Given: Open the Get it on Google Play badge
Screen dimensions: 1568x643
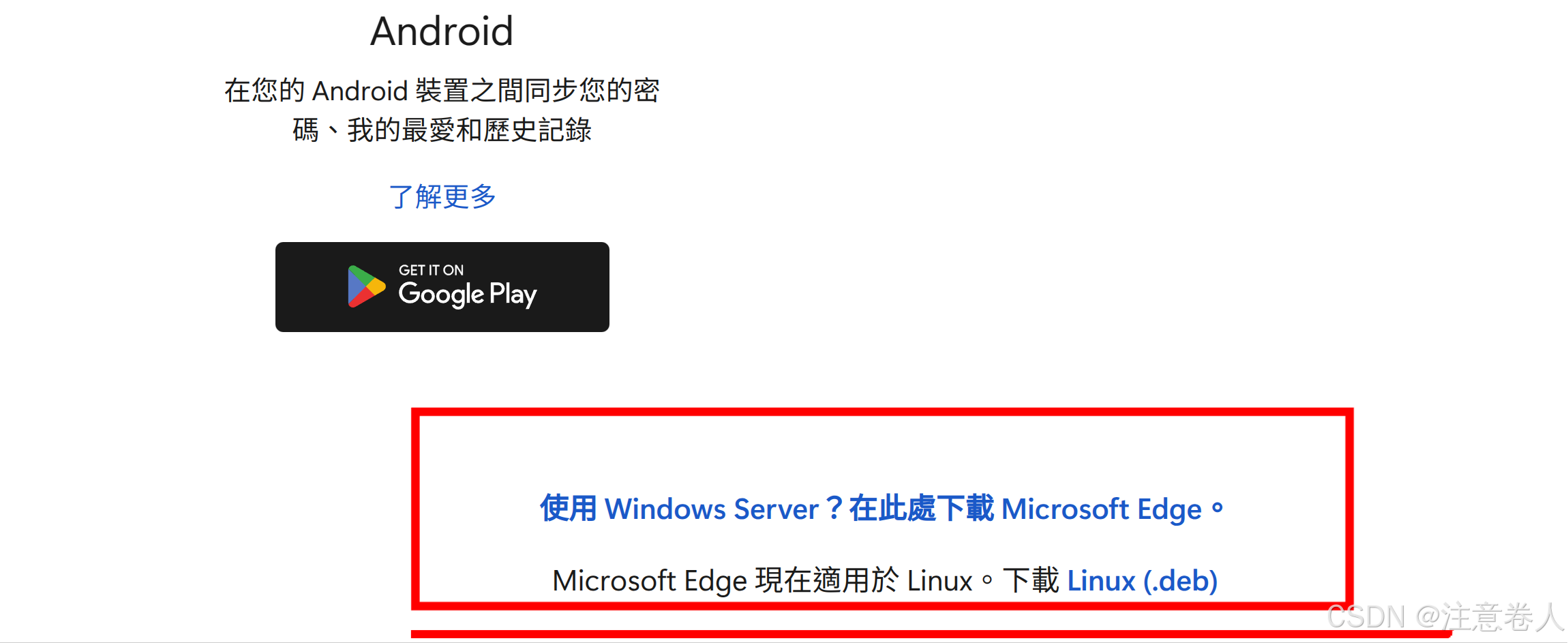Looking at the screenshot, I should [442, 287].
